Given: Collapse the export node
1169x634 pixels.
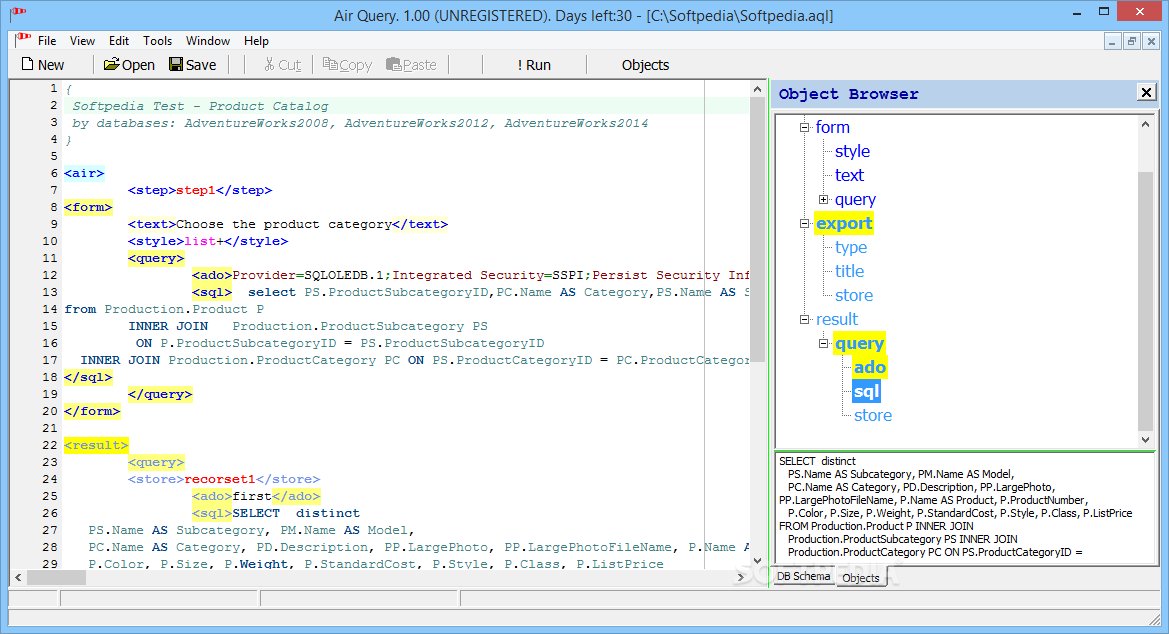Looking at the screenshot, I should click(x=804, y=223).
